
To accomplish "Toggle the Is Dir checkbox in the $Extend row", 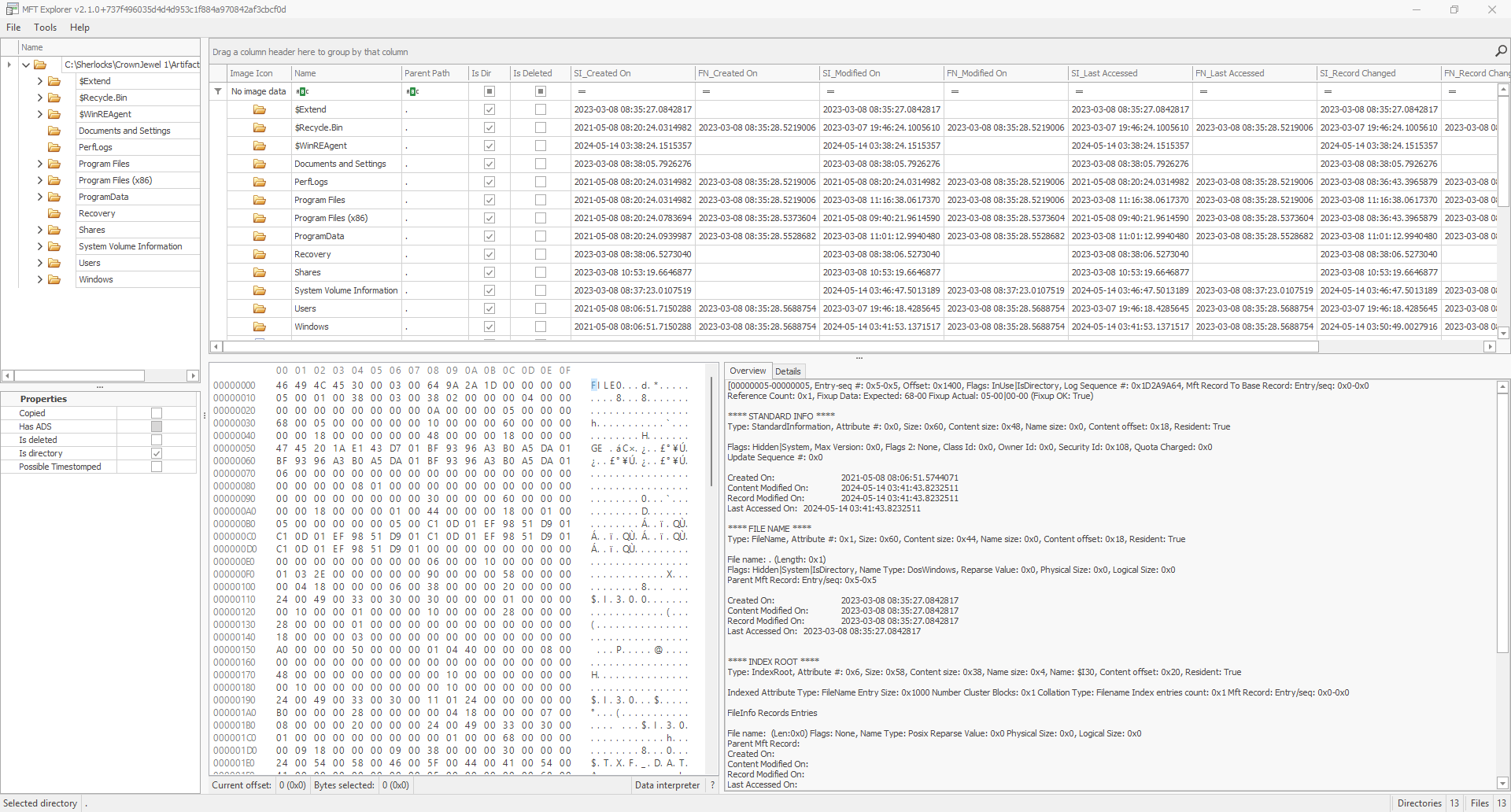I will (x=489, y=109).
